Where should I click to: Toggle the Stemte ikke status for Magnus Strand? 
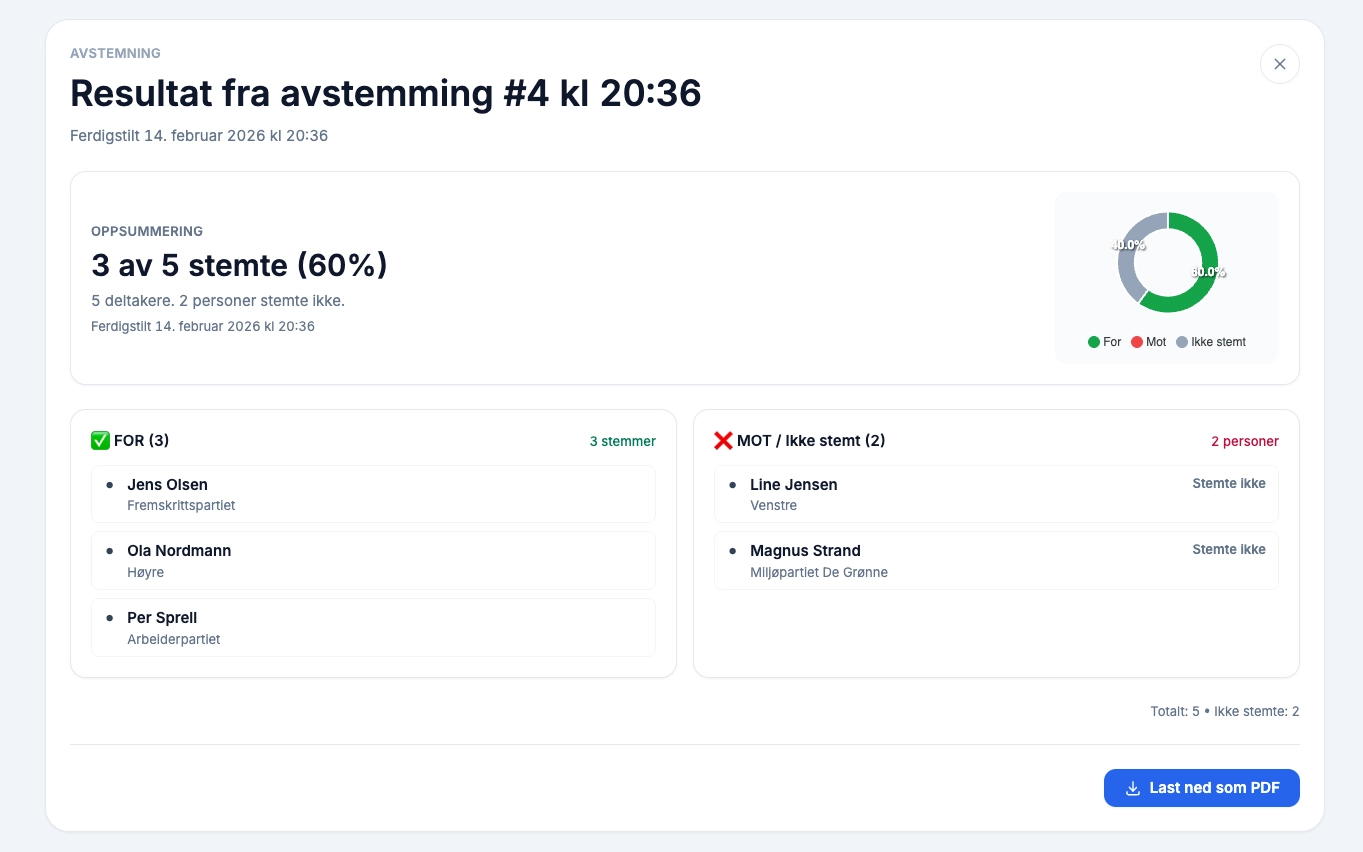click(x=1229, y=549)
